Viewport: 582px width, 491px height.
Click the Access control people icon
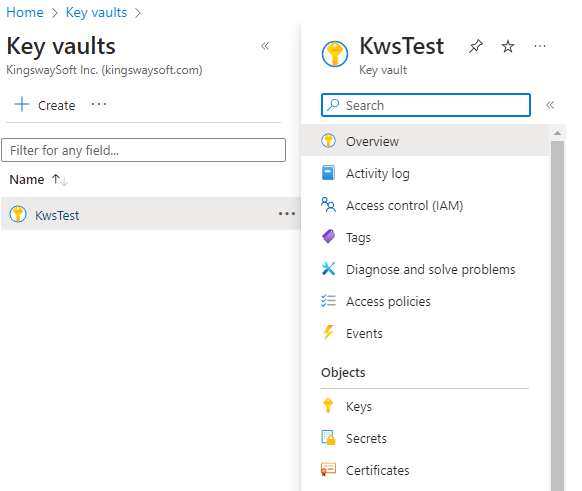[x=328, y=205]
